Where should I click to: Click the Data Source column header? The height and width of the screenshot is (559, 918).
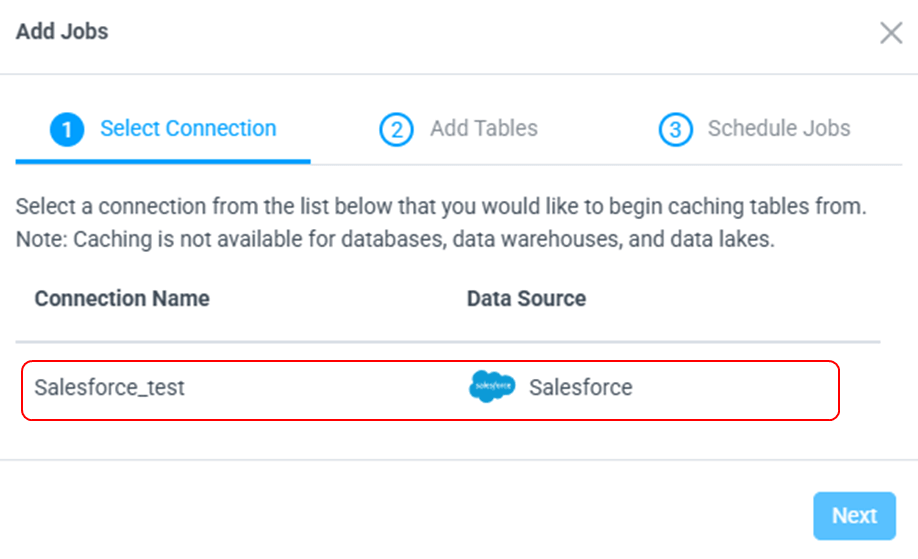coord(526,299)
